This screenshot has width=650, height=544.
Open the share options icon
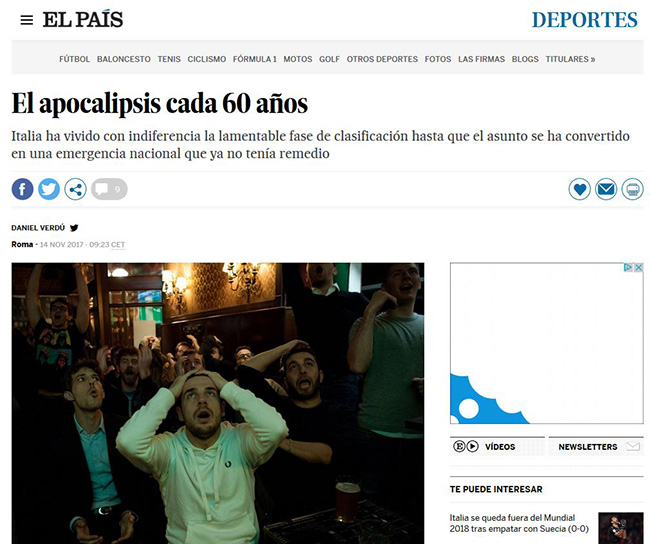coord(75,189)
